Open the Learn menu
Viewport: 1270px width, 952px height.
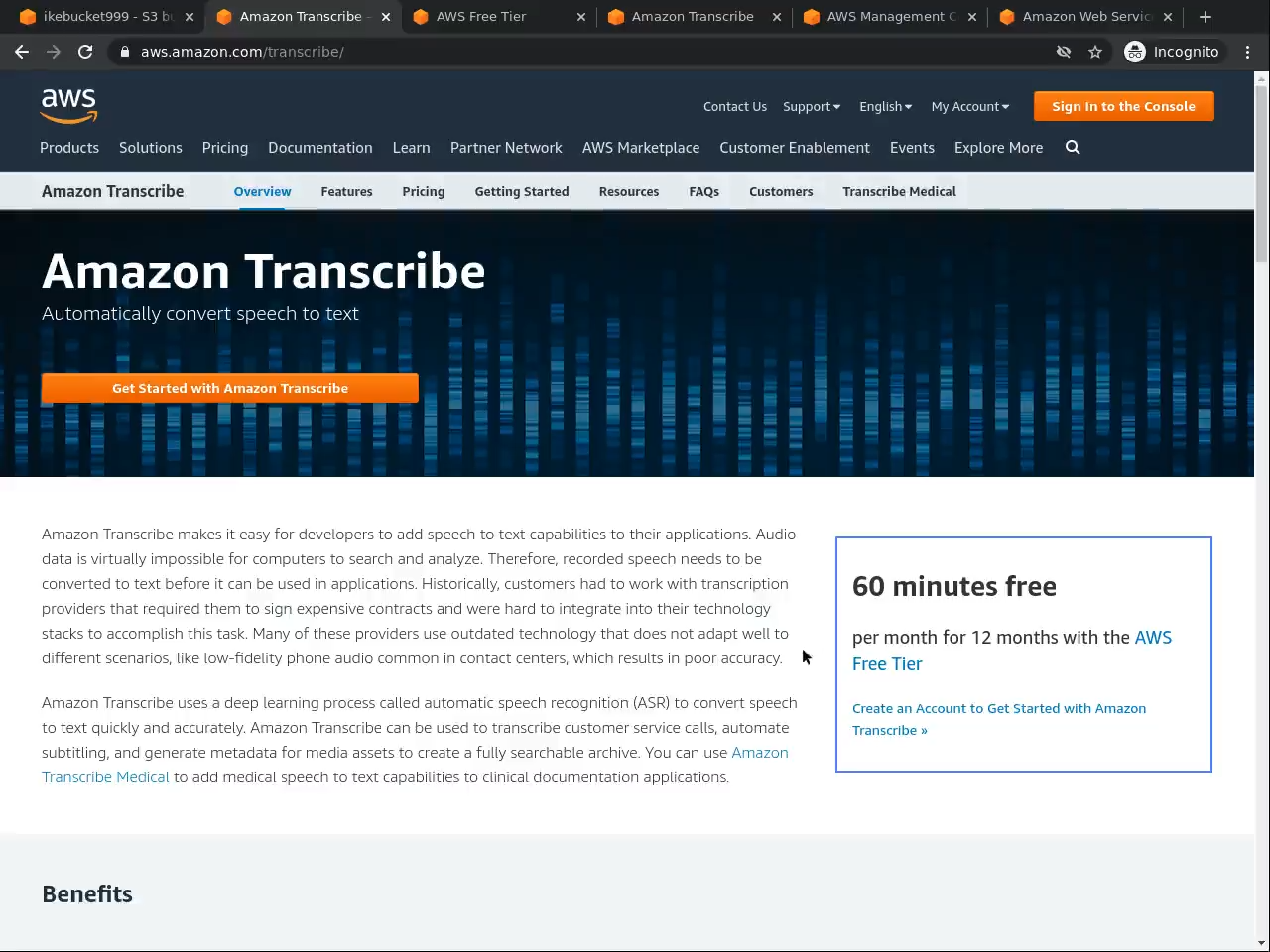coord(411,148)
